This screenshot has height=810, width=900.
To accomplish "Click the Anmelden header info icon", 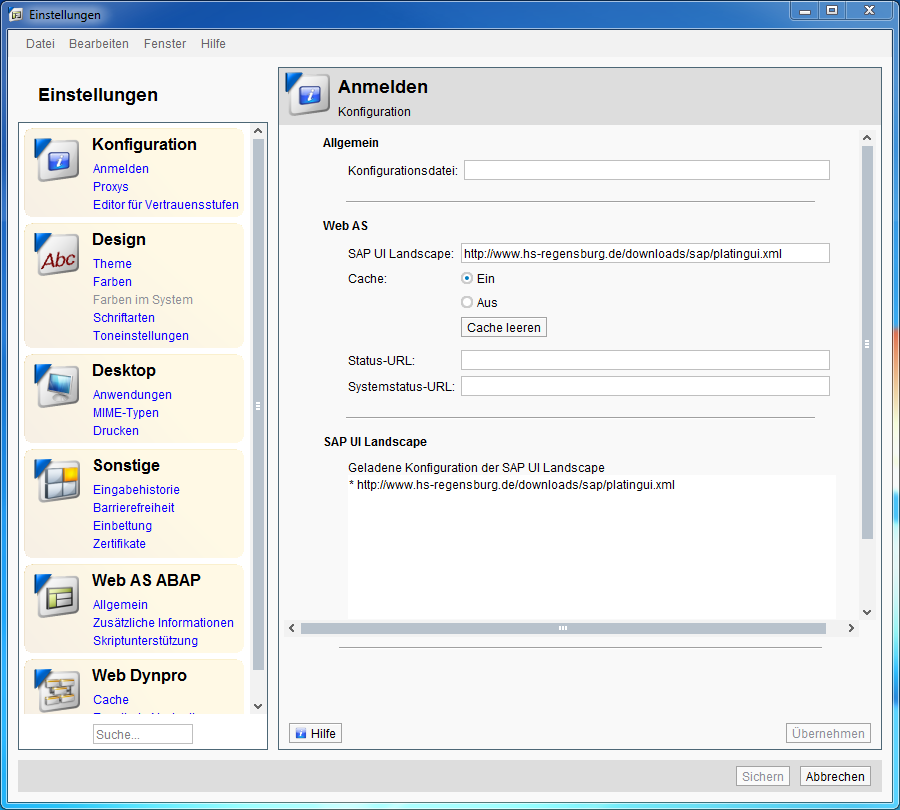I will click(x=309, y=95).
